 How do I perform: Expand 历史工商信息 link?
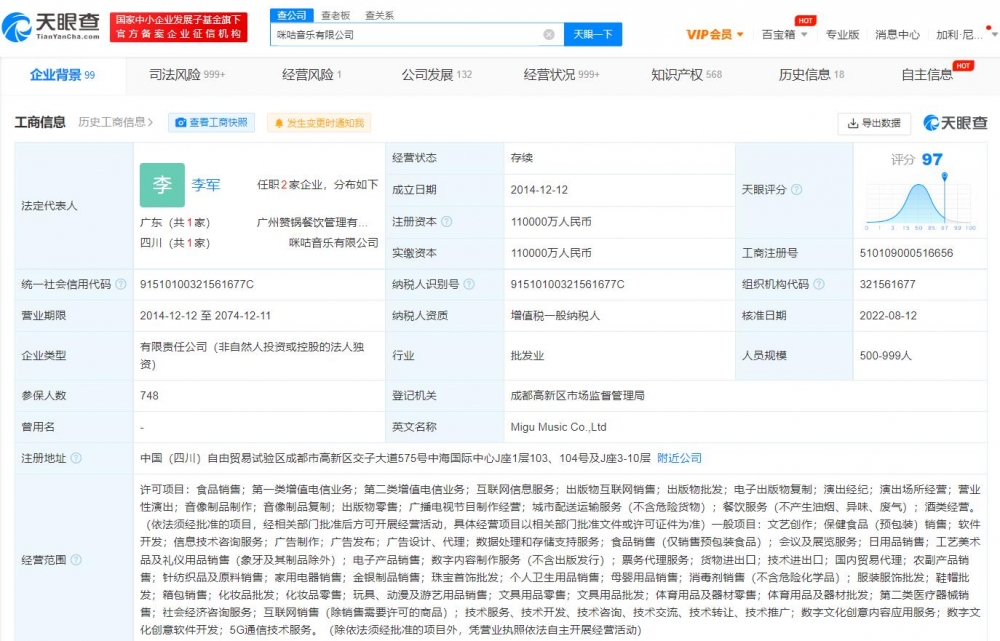(115, 122)
